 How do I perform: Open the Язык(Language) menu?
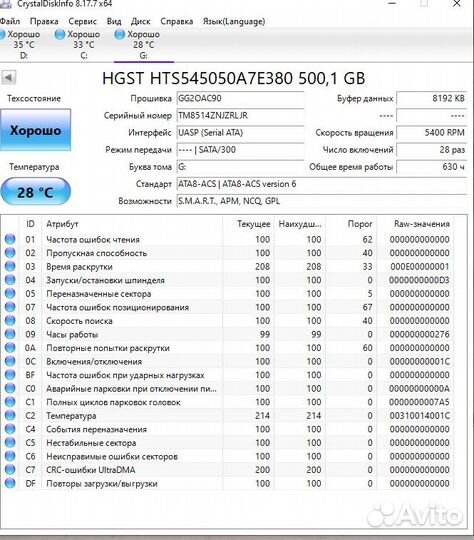(x=234, y=21)
